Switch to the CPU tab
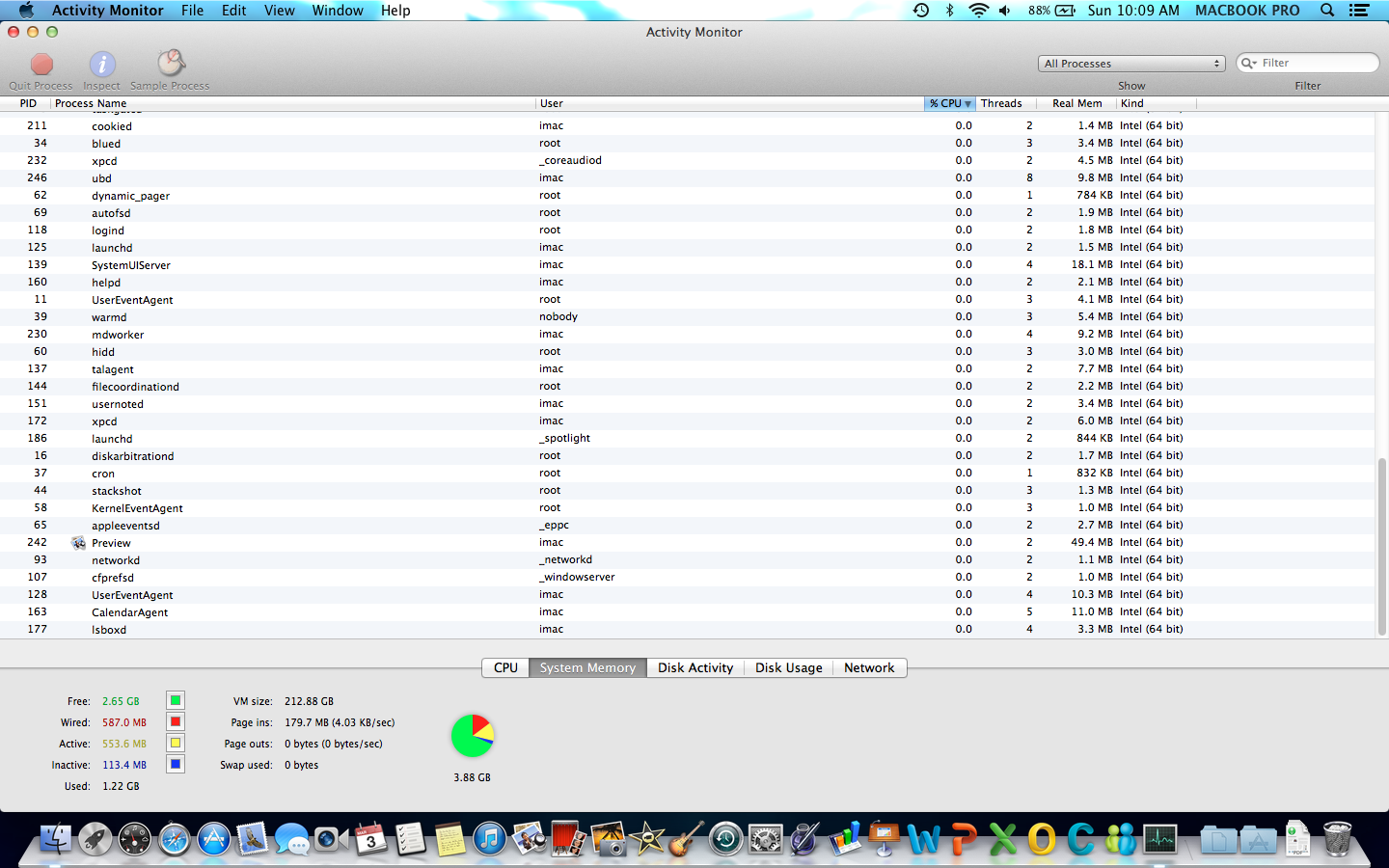This screenshot has height=868, width=1389. (505, 667)
